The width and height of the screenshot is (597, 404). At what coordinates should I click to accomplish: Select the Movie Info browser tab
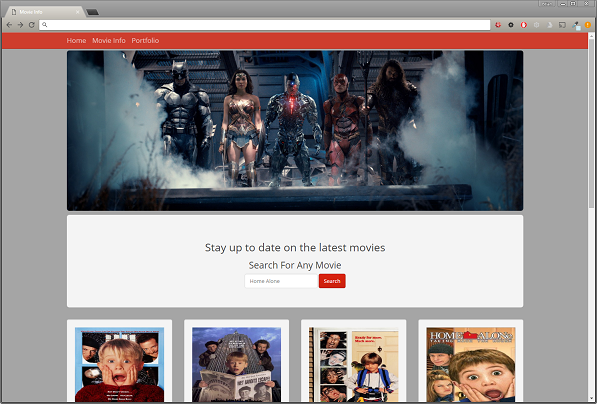tap(44, 12)
